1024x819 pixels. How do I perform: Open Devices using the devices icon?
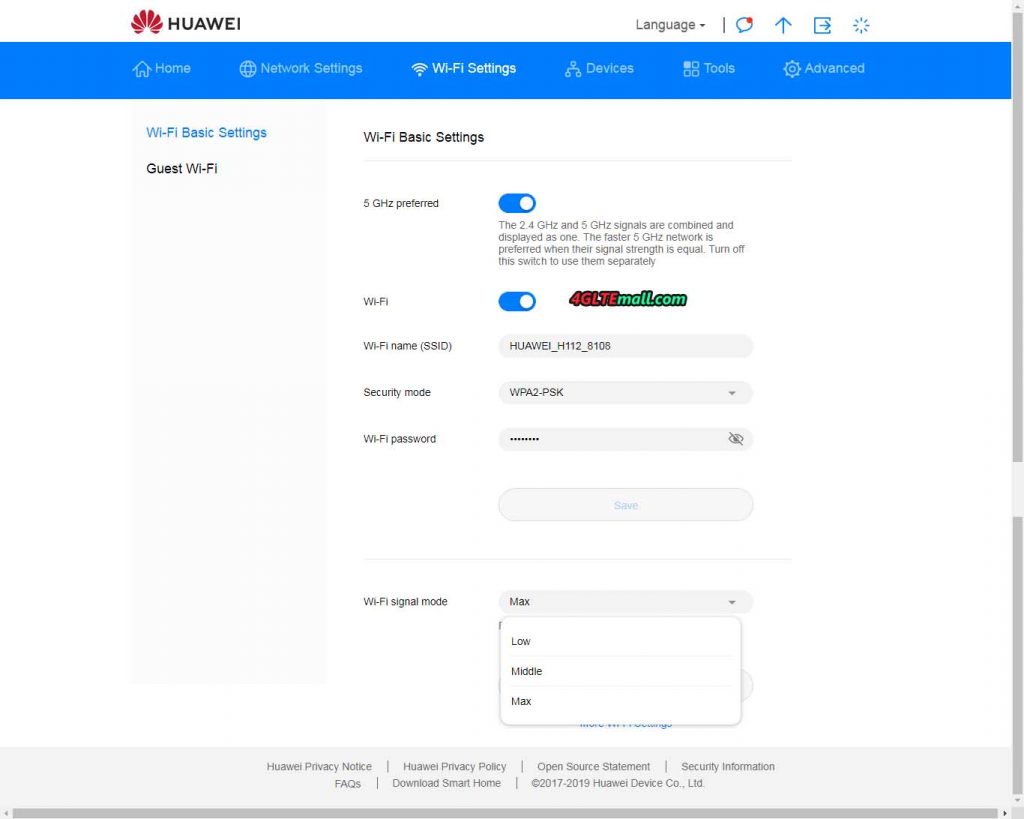tap(572, 68)
